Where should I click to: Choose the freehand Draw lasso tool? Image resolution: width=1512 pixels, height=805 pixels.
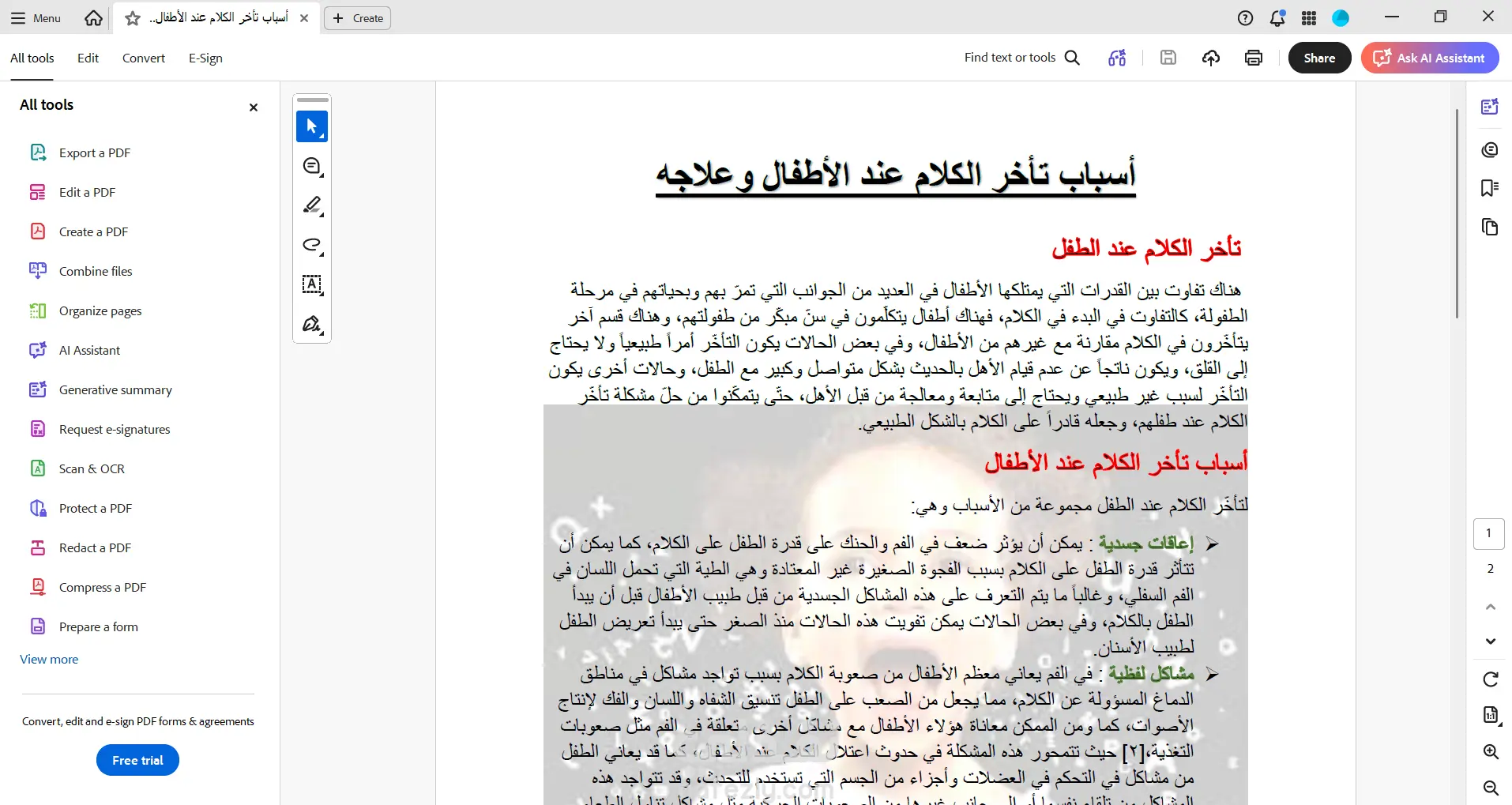[312, 245]
